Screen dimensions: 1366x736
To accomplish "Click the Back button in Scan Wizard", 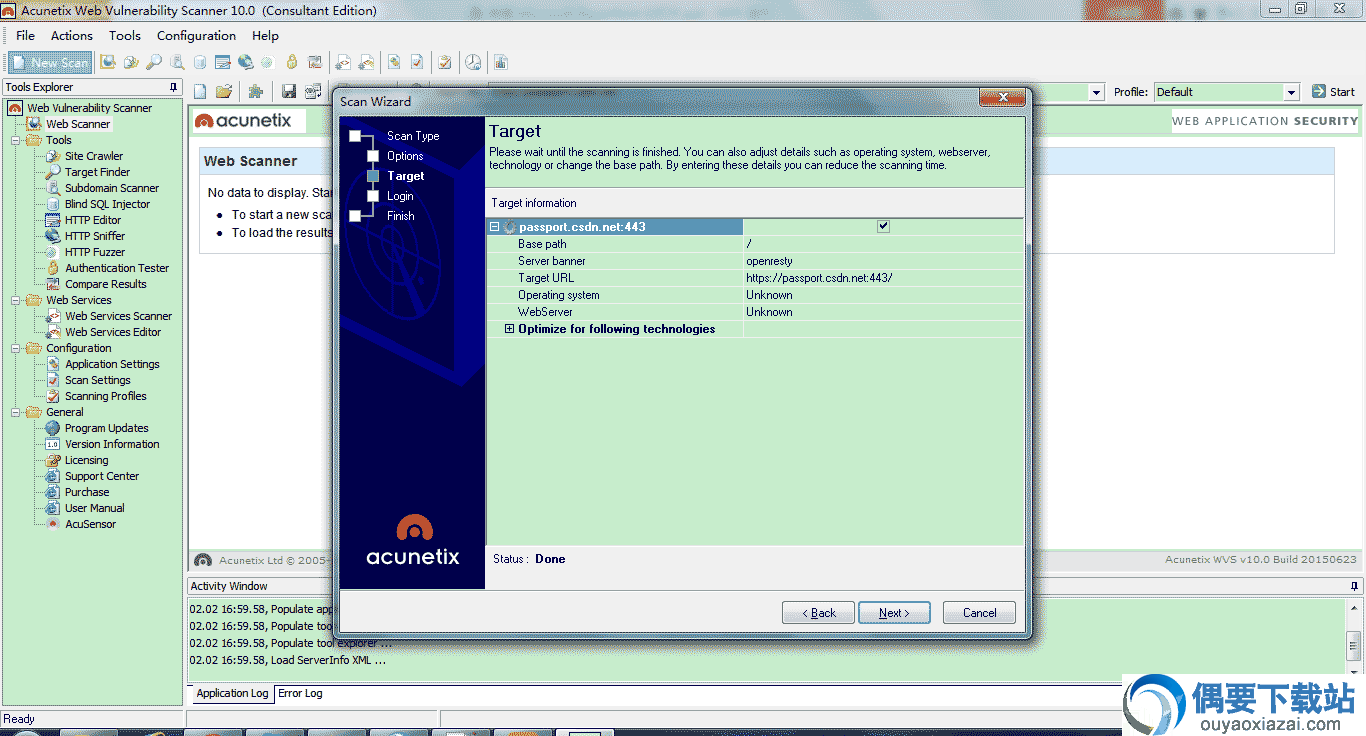I will point(818,613).
